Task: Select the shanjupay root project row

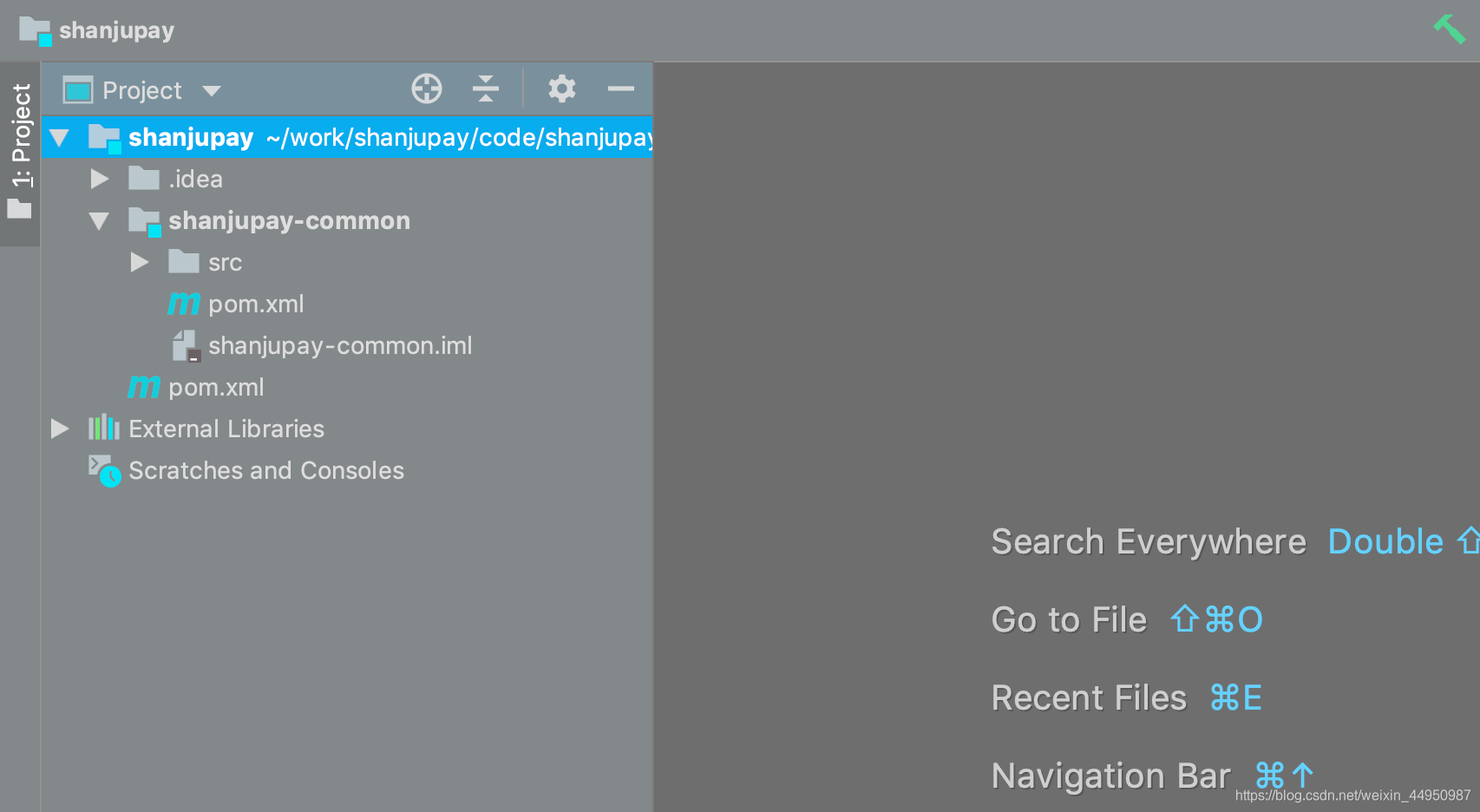Action: click(347, 137)
